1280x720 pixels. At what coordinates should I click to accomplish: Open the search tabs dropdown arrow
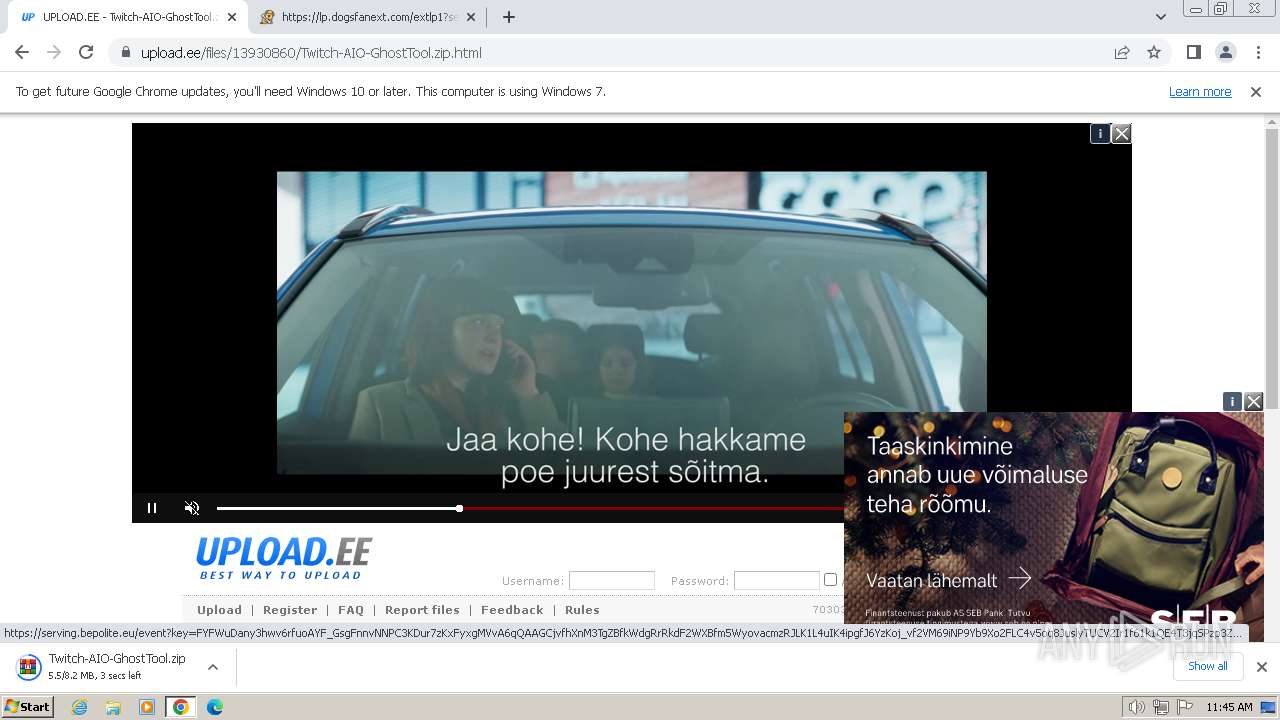click(x=1160, y=16)
